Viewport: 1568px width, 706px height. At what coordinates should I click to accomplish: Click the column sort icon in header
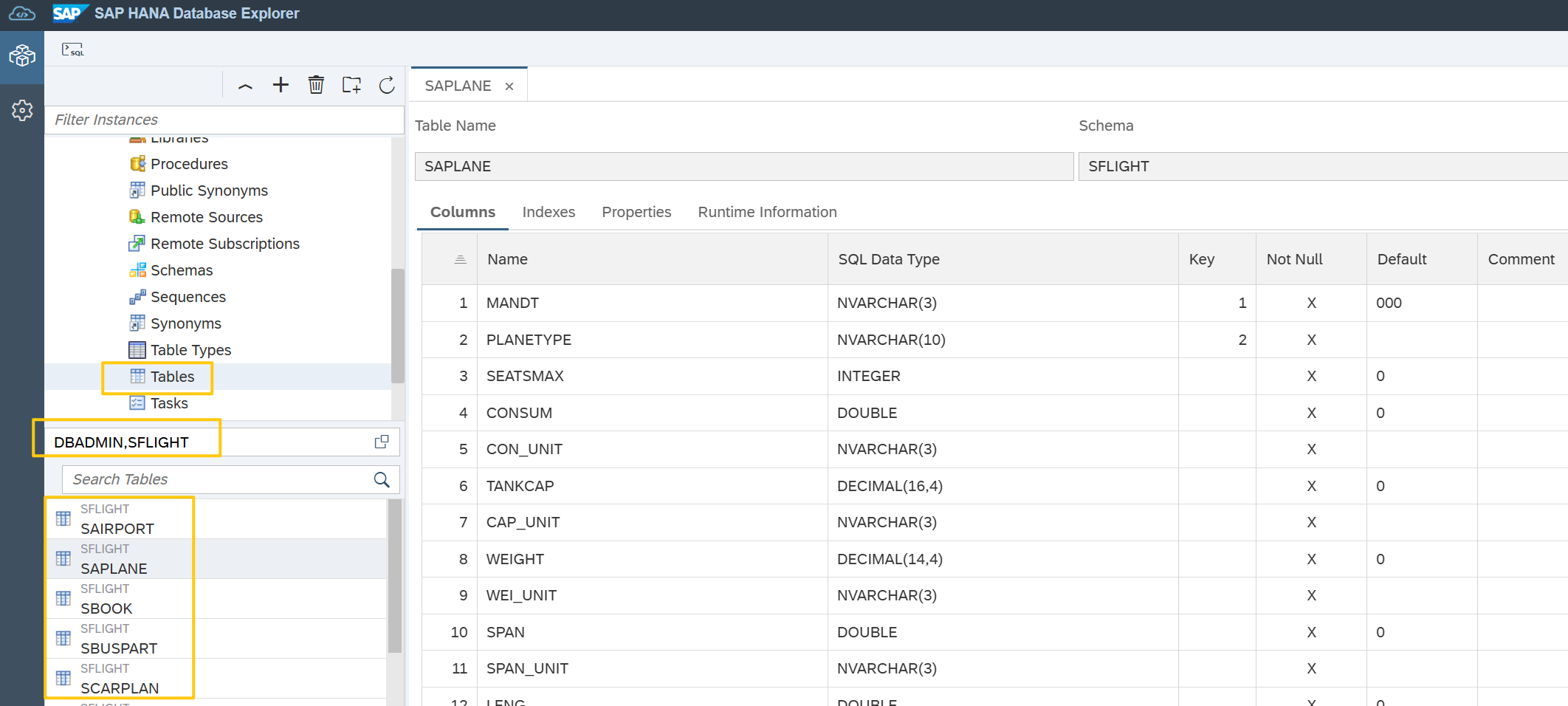[460, 259]
